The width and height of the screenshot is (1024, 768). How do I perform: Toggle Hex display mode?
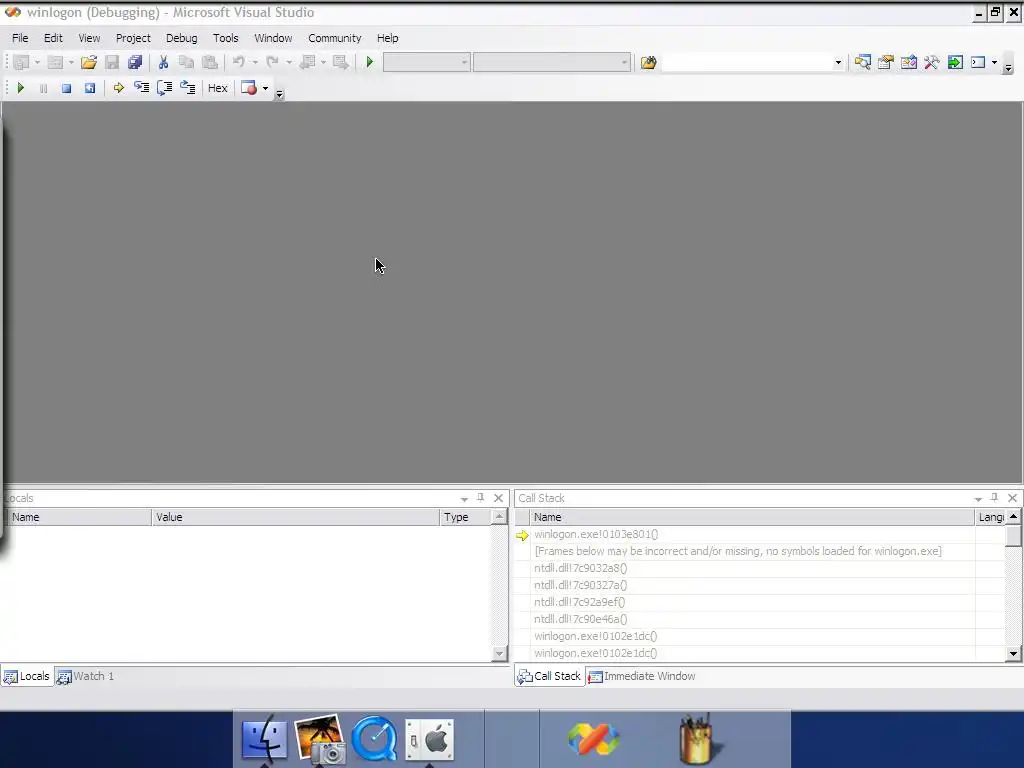217,88
